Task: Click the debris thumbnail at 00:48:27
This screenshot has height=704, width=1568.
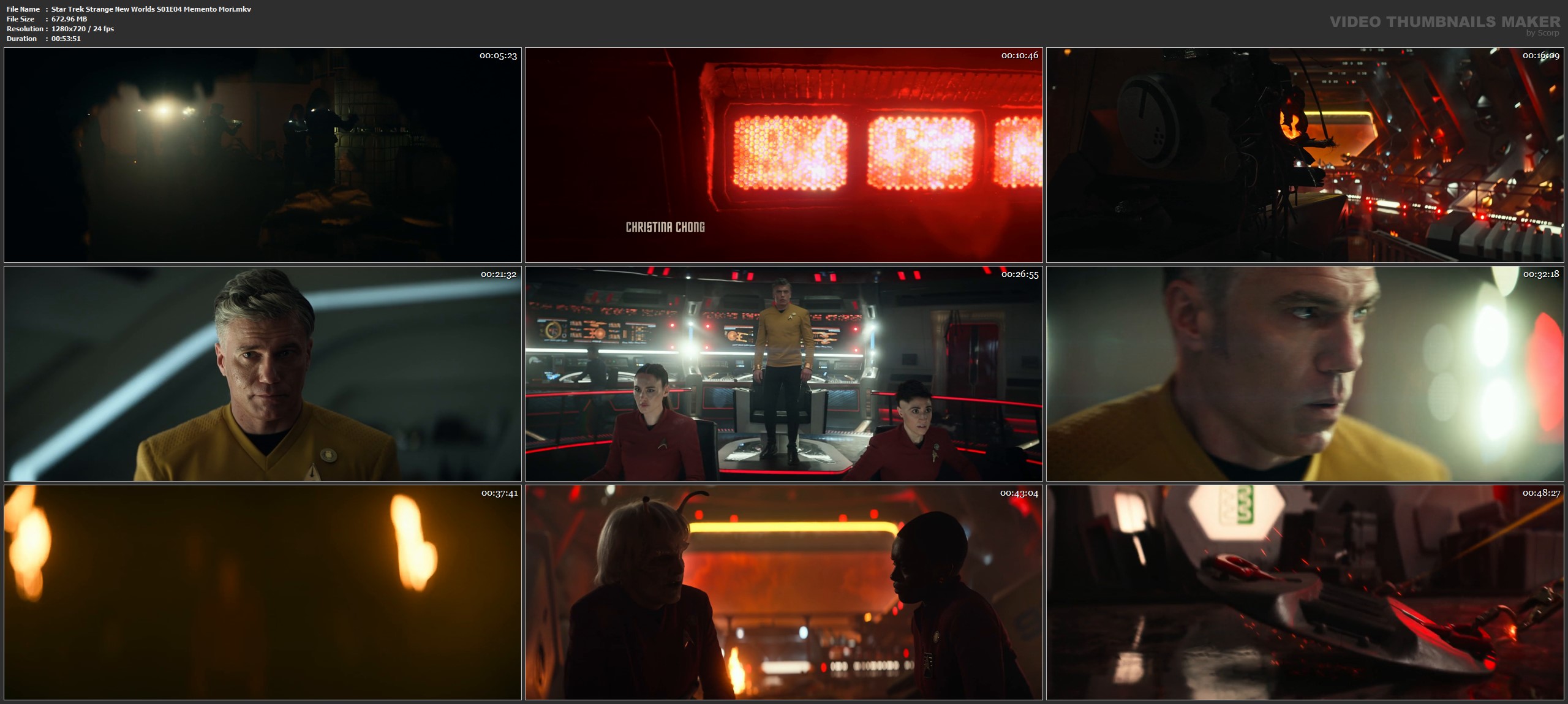Action: pos(1305,592)
